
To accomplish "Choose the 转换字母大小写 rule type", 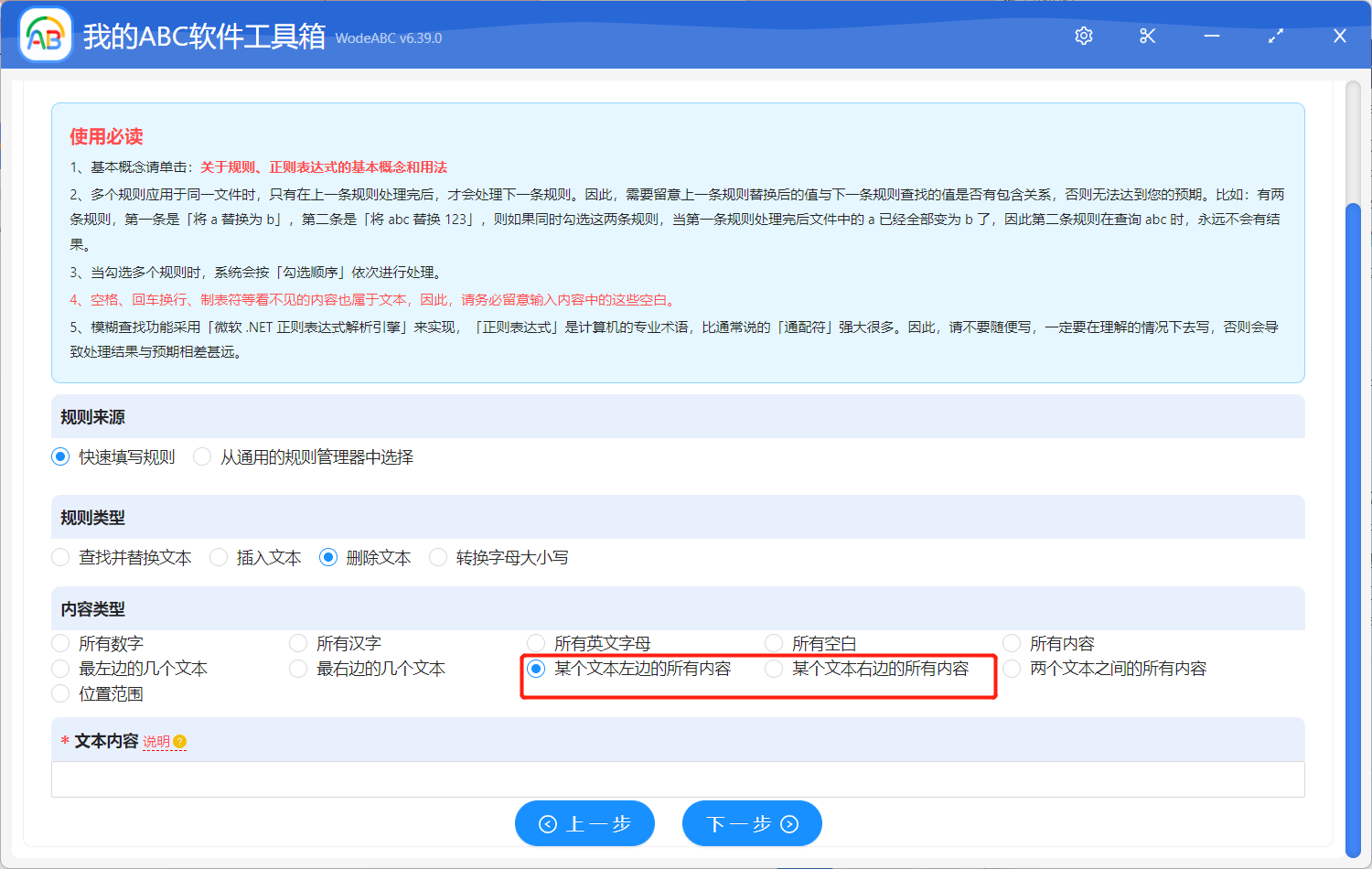I will tap(438, 558).
